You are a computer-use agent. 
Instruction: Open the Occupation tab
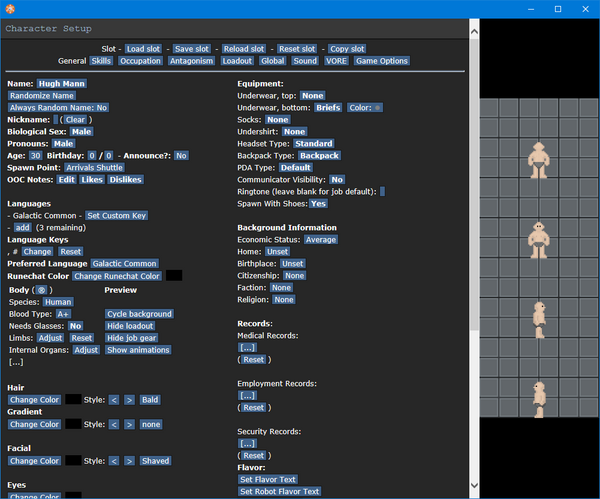pyautogui.click(x=140, y=61)
